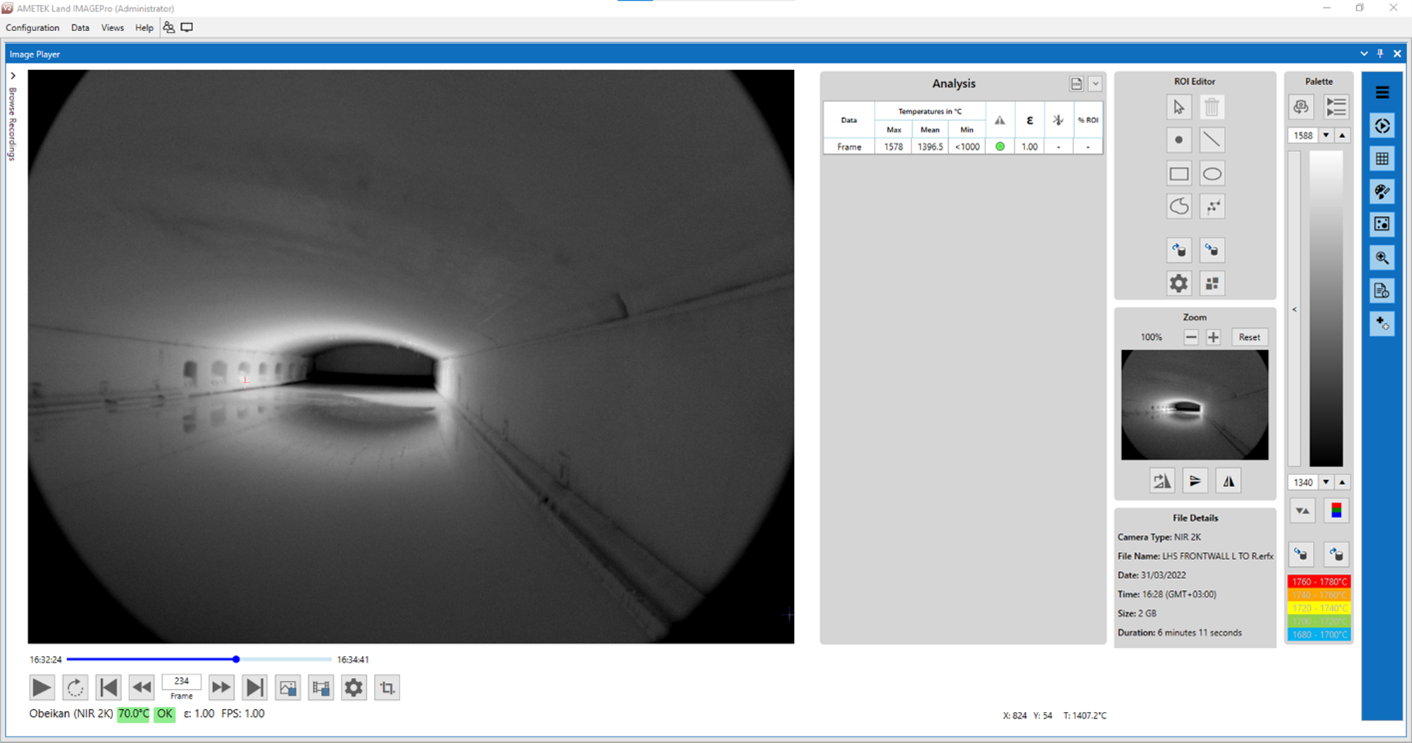The image size is (1412, 743).
Task: Select the rectangle ROI tool
Action: (x=1179, y=174)
